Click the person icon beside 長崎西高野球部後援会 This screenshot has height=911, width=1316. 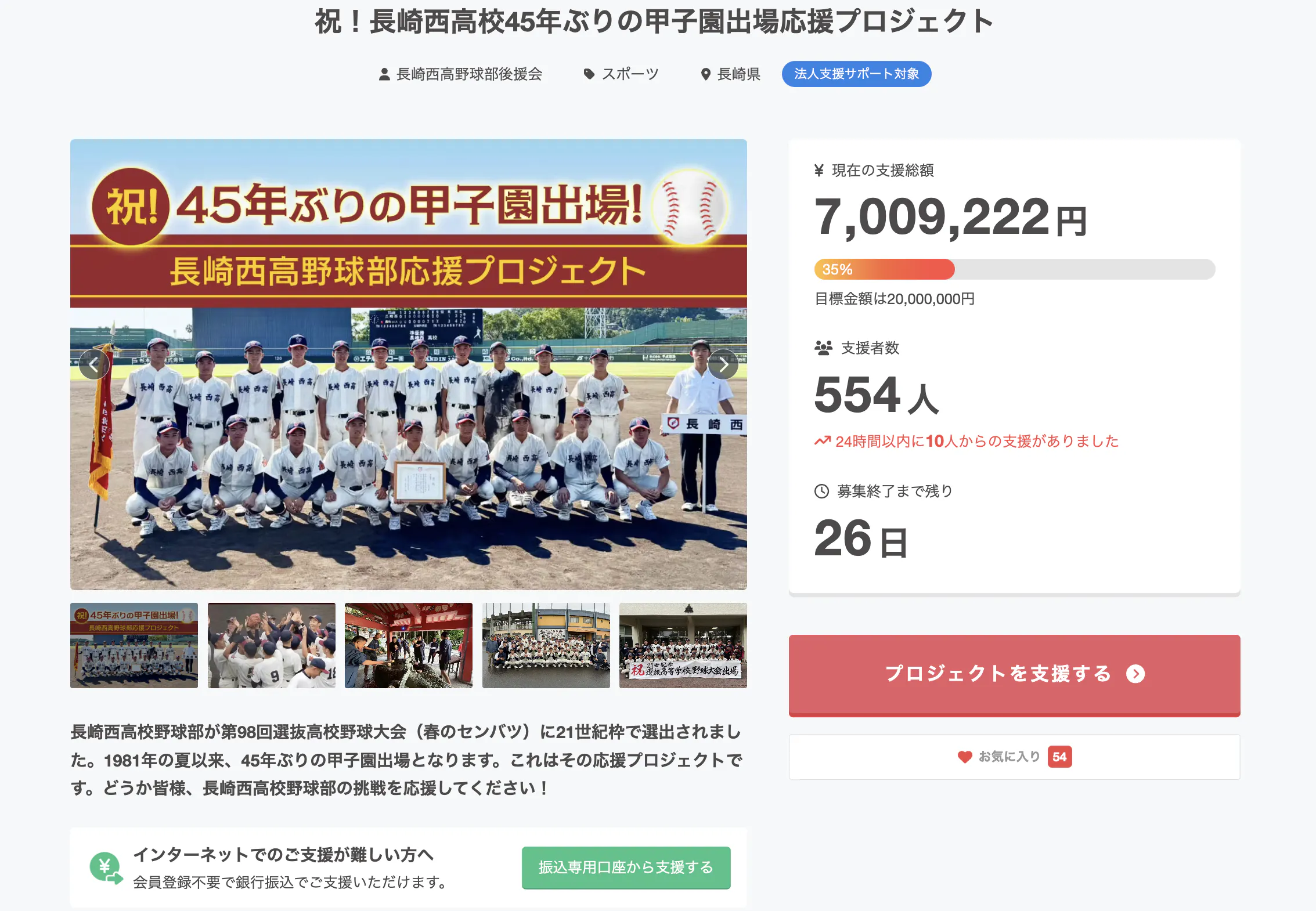[384, 74]
